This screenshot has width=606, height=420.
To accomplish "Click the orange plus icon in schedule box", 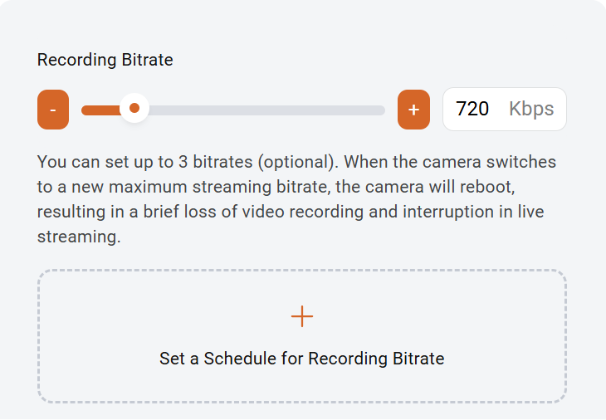I will [x=302, y=317].
